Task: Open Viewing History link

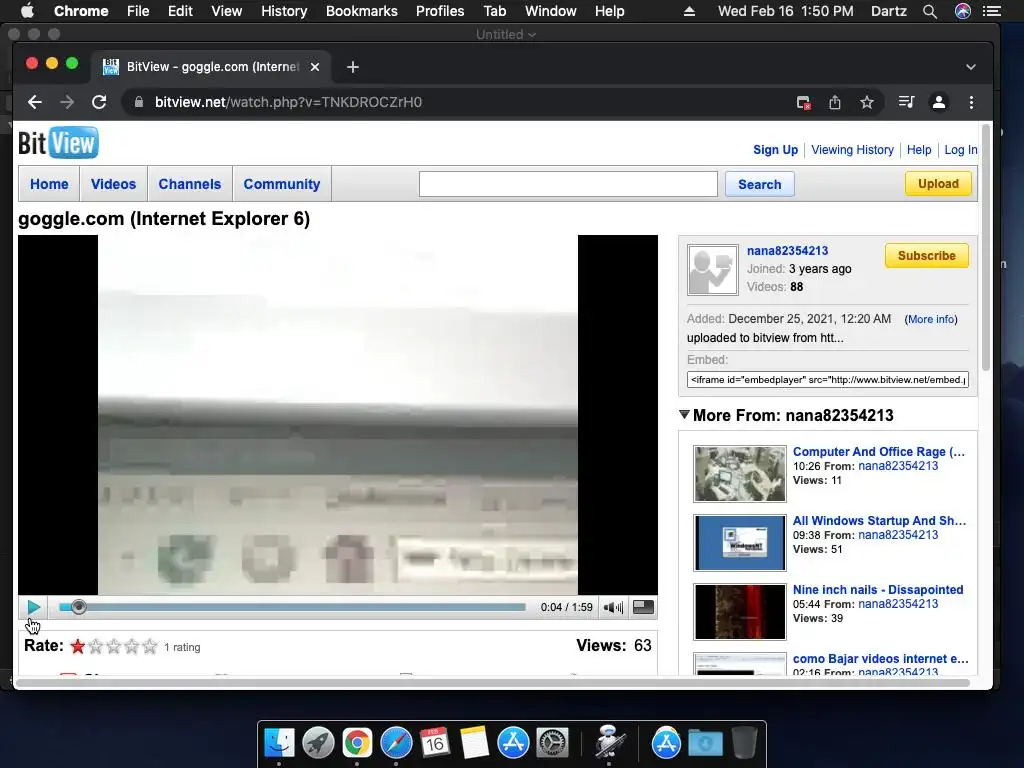Action: pos(852,150)
